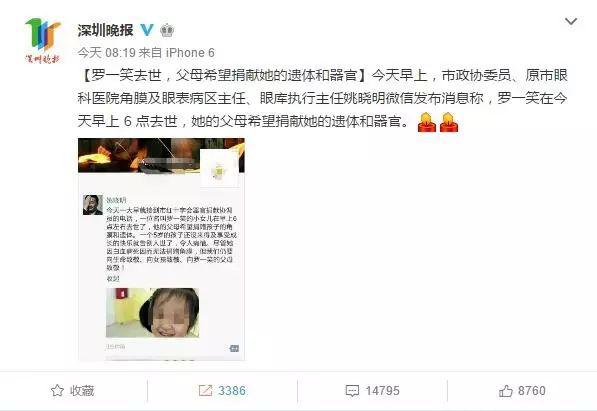Click the repost share icon
Screen dimensions: 597x411
[x=205, y=390]
